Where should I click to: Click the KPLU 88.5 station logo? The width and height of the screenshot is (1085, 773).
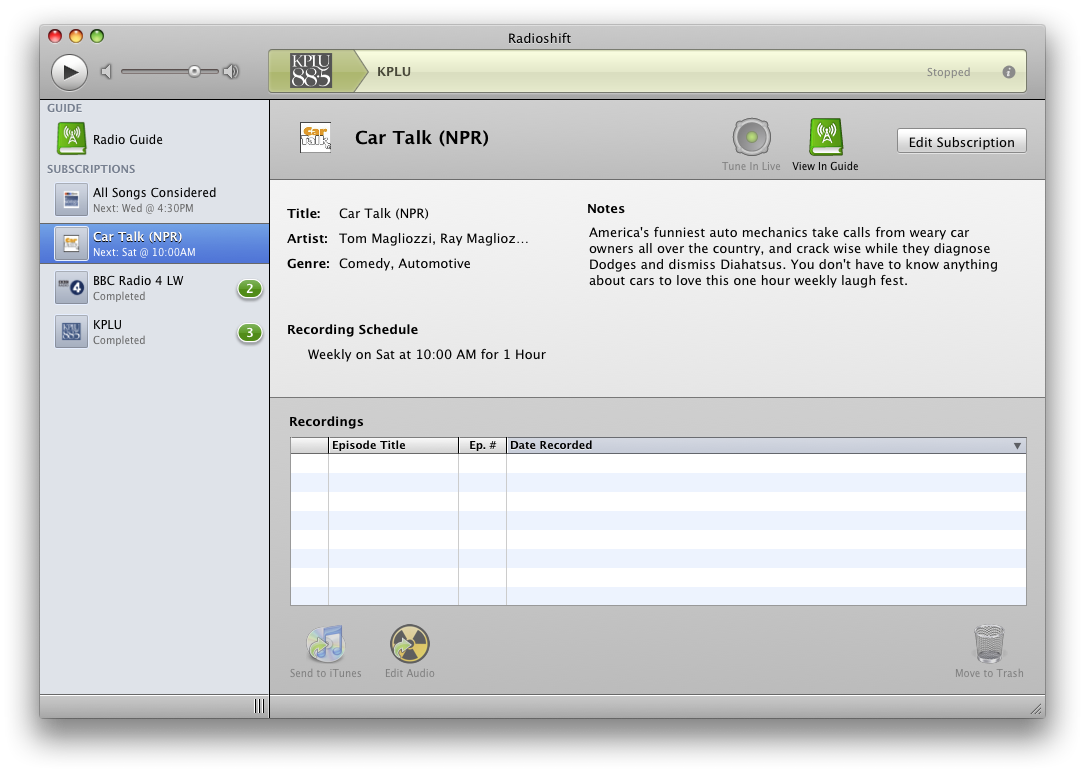310,71
